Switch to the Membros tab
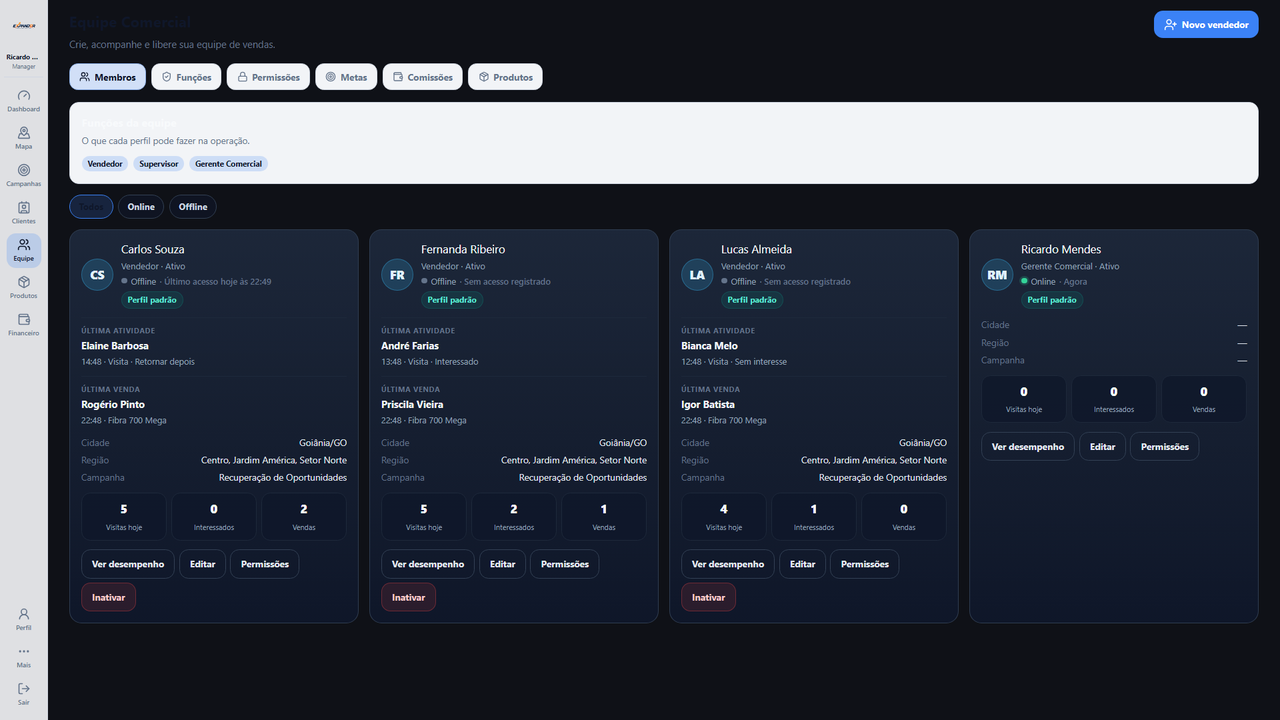Screen dimensions: 1280x720 click(x=108, y=77)
